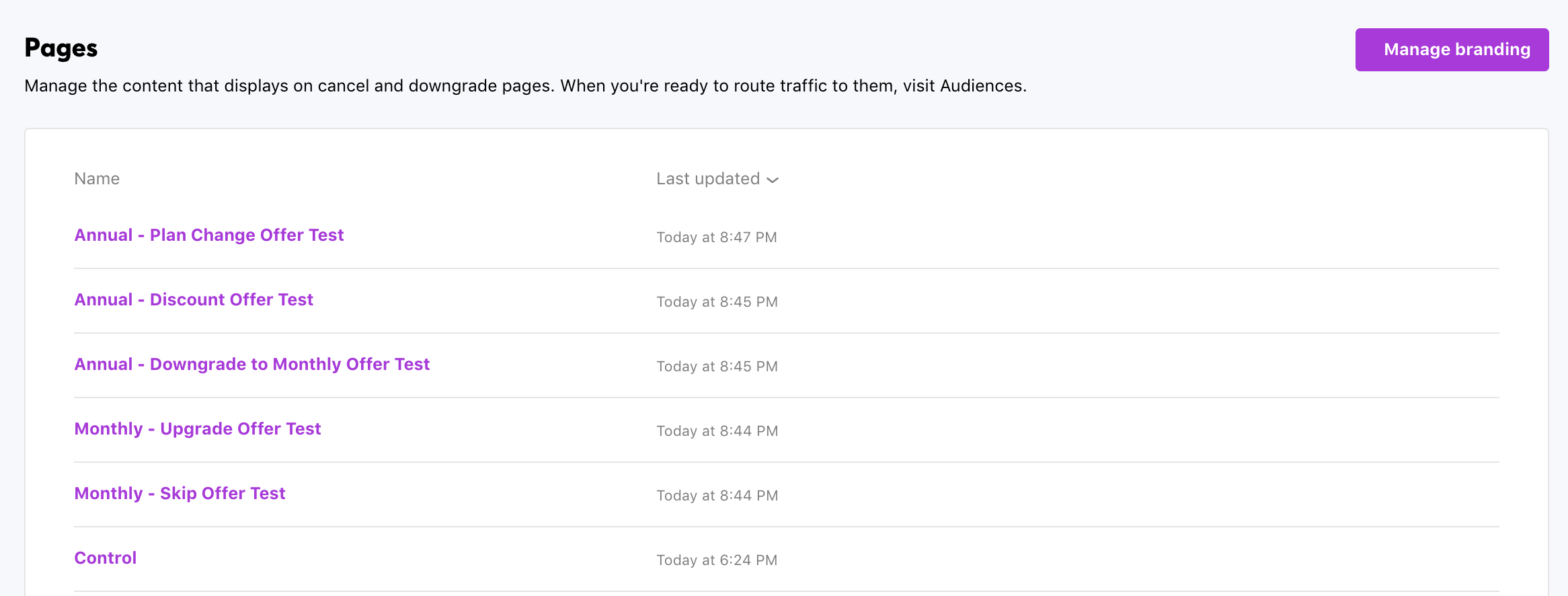Select the timestamp in the Discount Offer row
Screen dimensions: 1568x596
(x=717, y=302)
